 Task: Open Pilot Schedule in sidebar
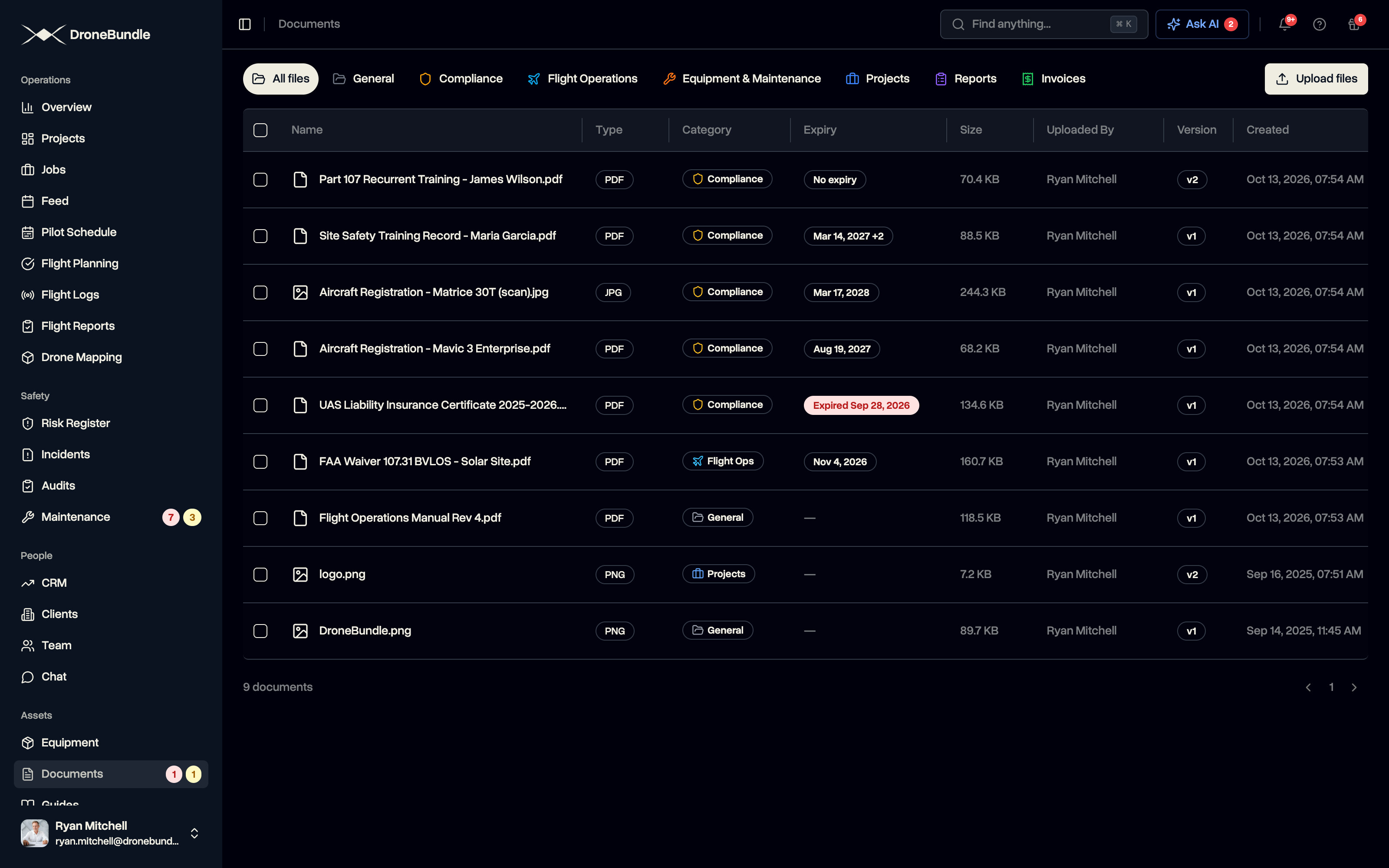pyautogui.click(x=111, y=232)
